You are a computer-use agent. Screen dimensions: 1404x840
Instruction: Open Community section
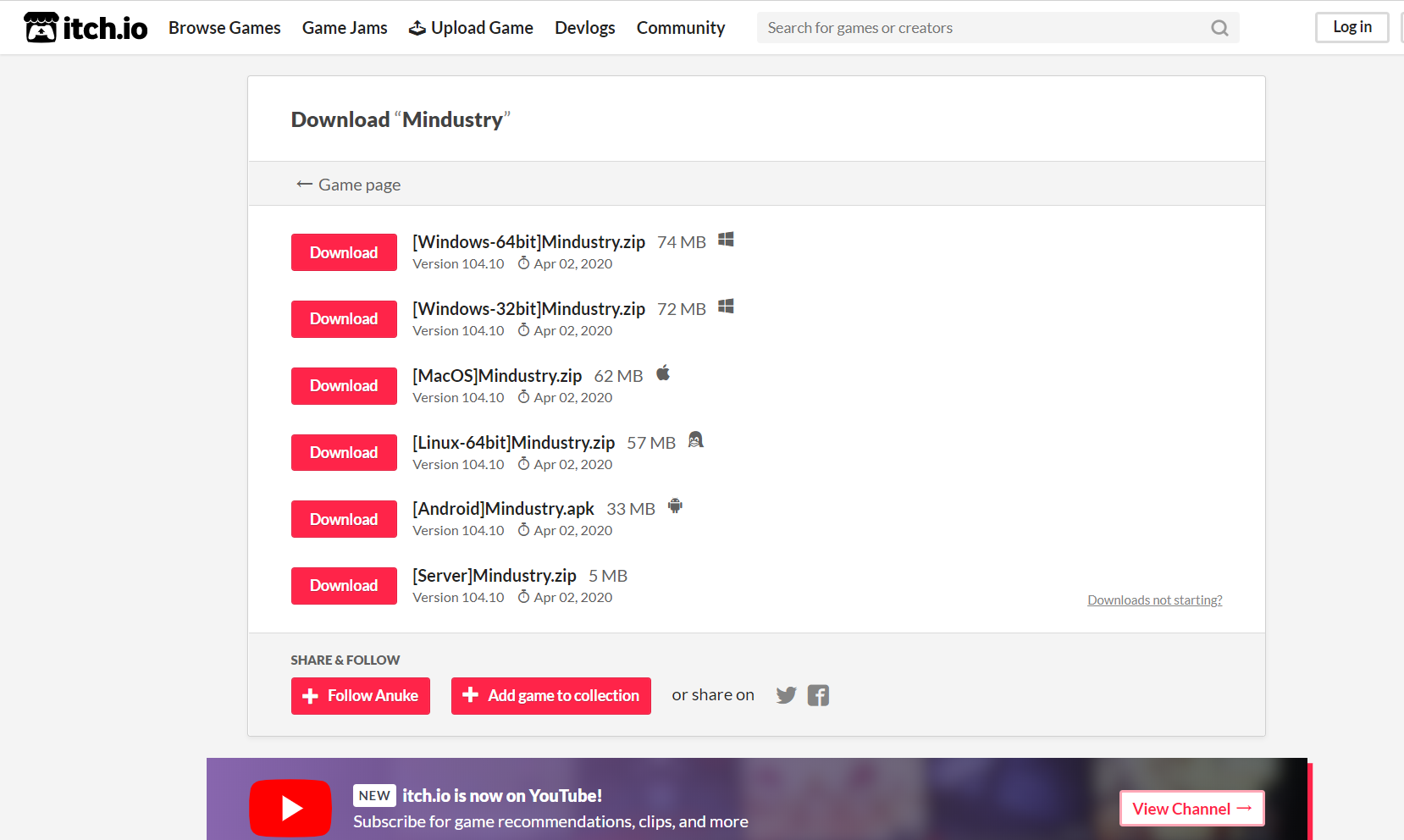[681, 28]
